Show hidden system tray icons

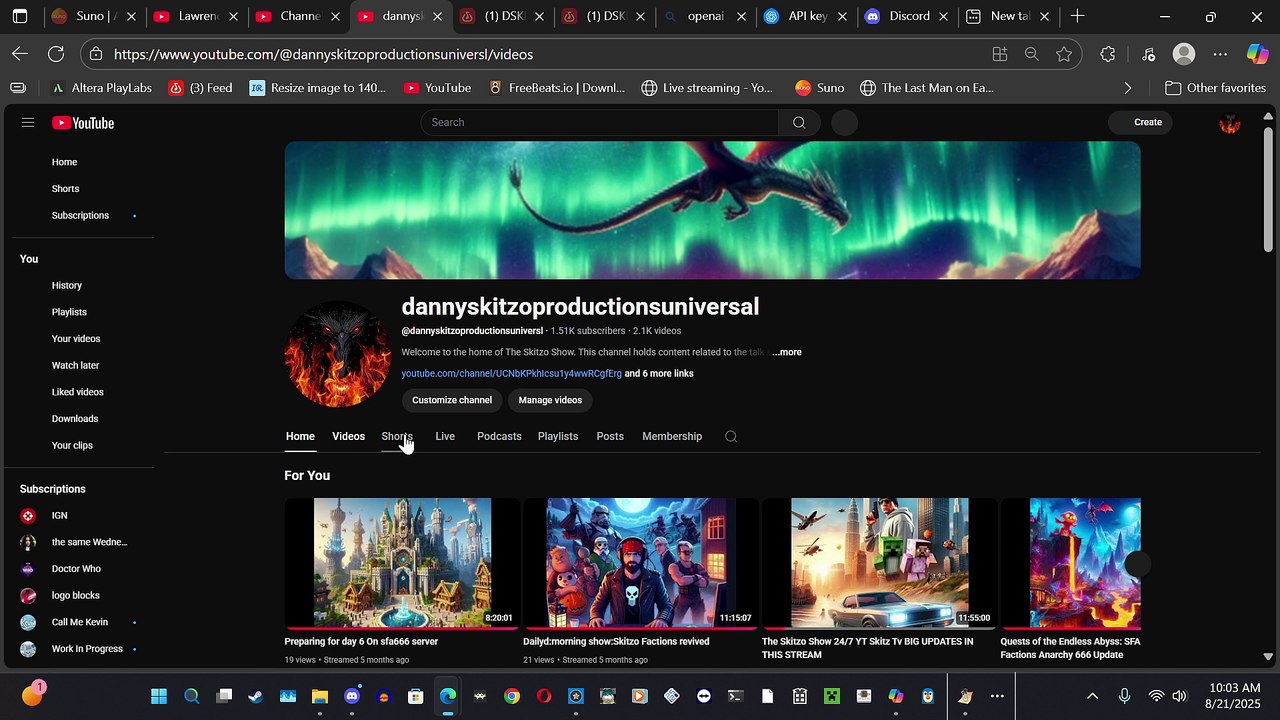click(1092, 696)
